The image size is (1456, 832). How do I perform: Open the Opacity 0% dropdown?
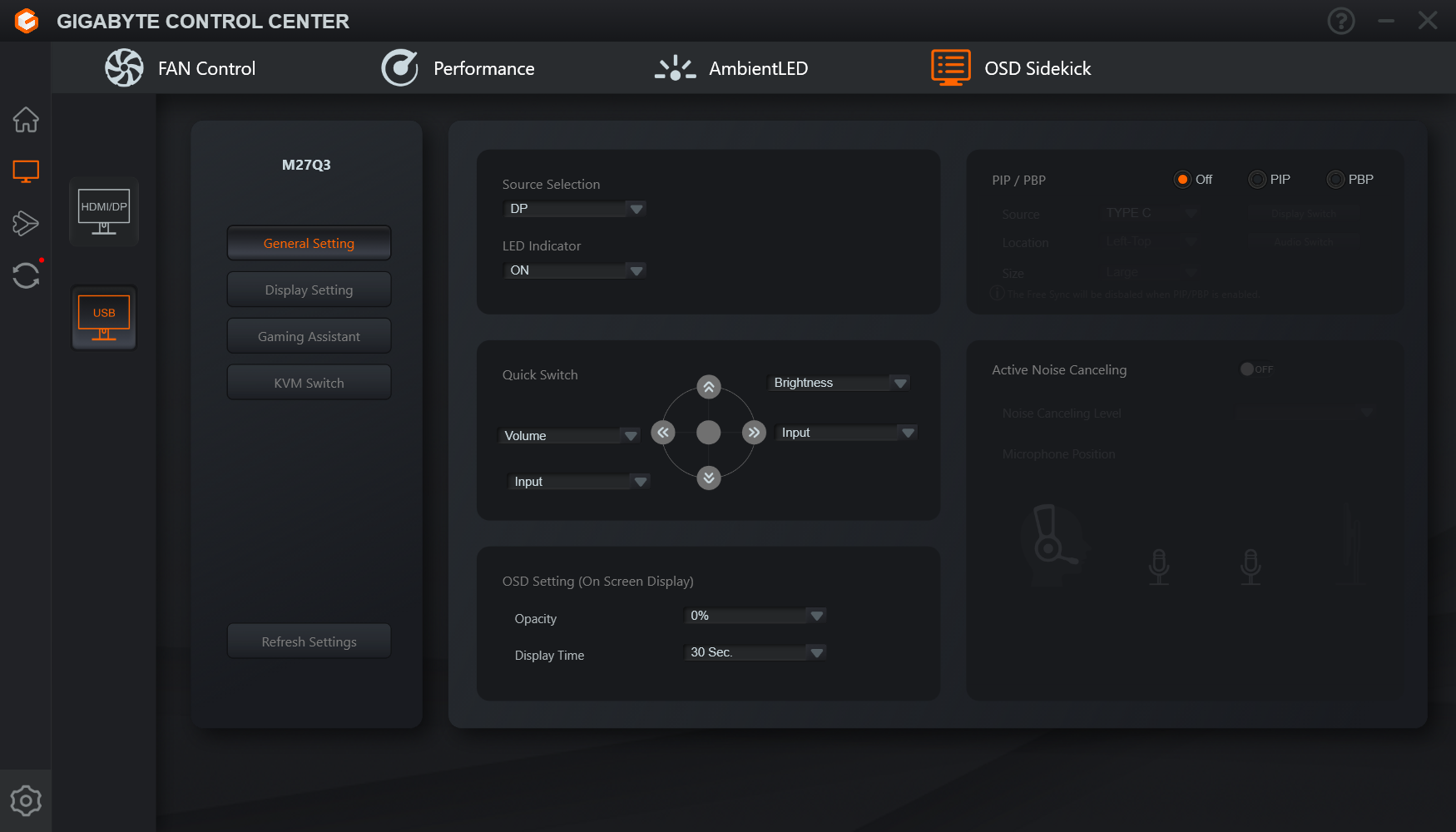pos(755,616)
